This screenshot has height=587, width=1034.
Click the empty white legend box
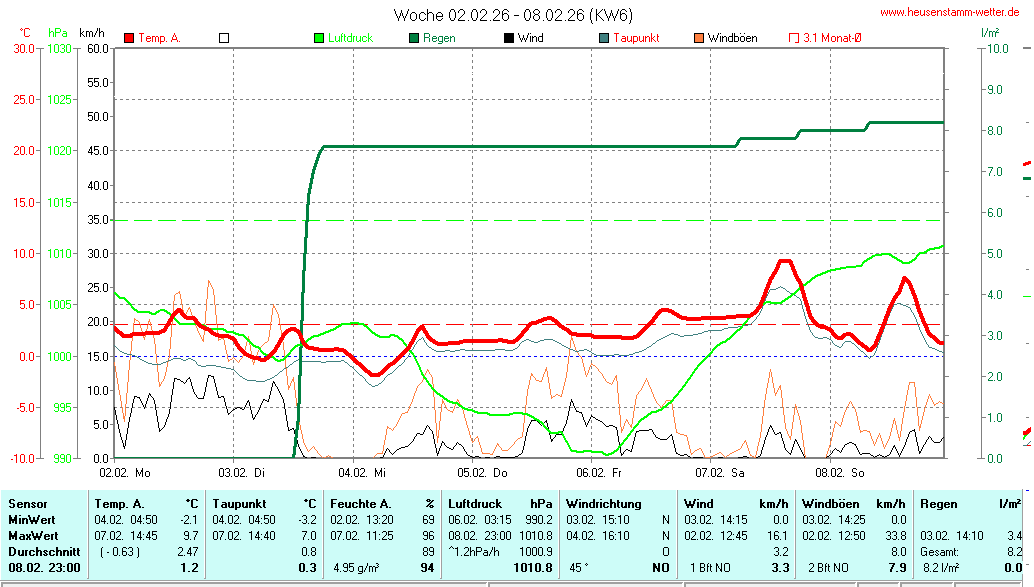pyautogui.click(x=224, y=38)
